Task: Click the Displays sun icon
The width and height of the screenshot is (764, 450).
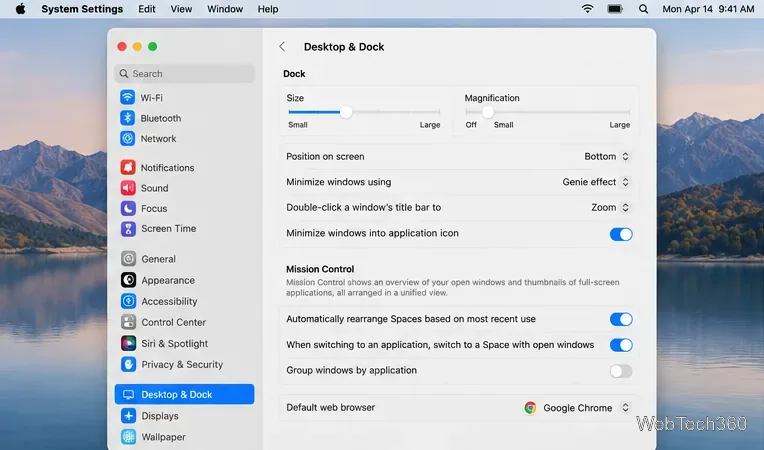Action: 129,415
